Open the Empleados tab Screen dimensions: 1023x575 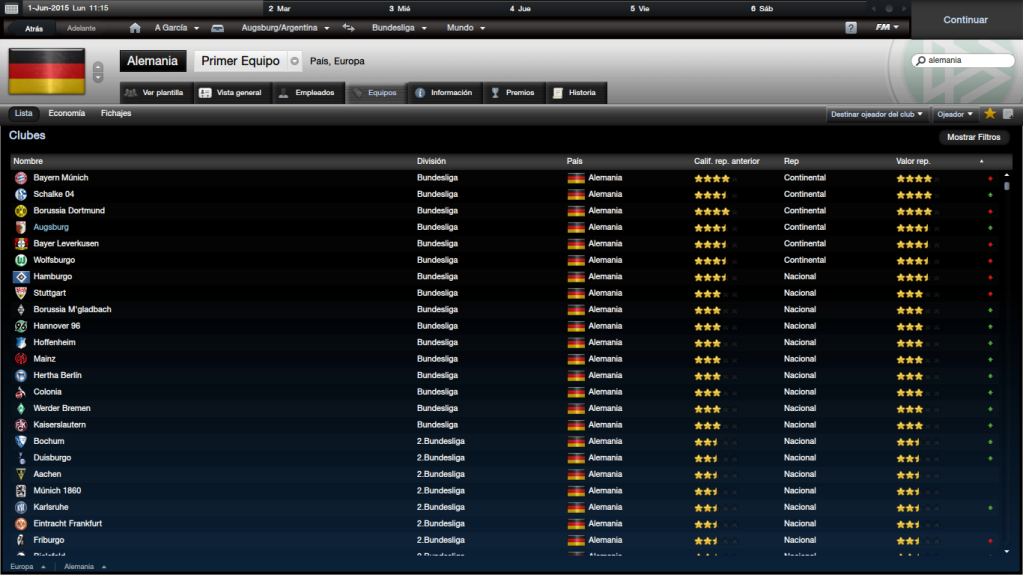pos(307,93)
